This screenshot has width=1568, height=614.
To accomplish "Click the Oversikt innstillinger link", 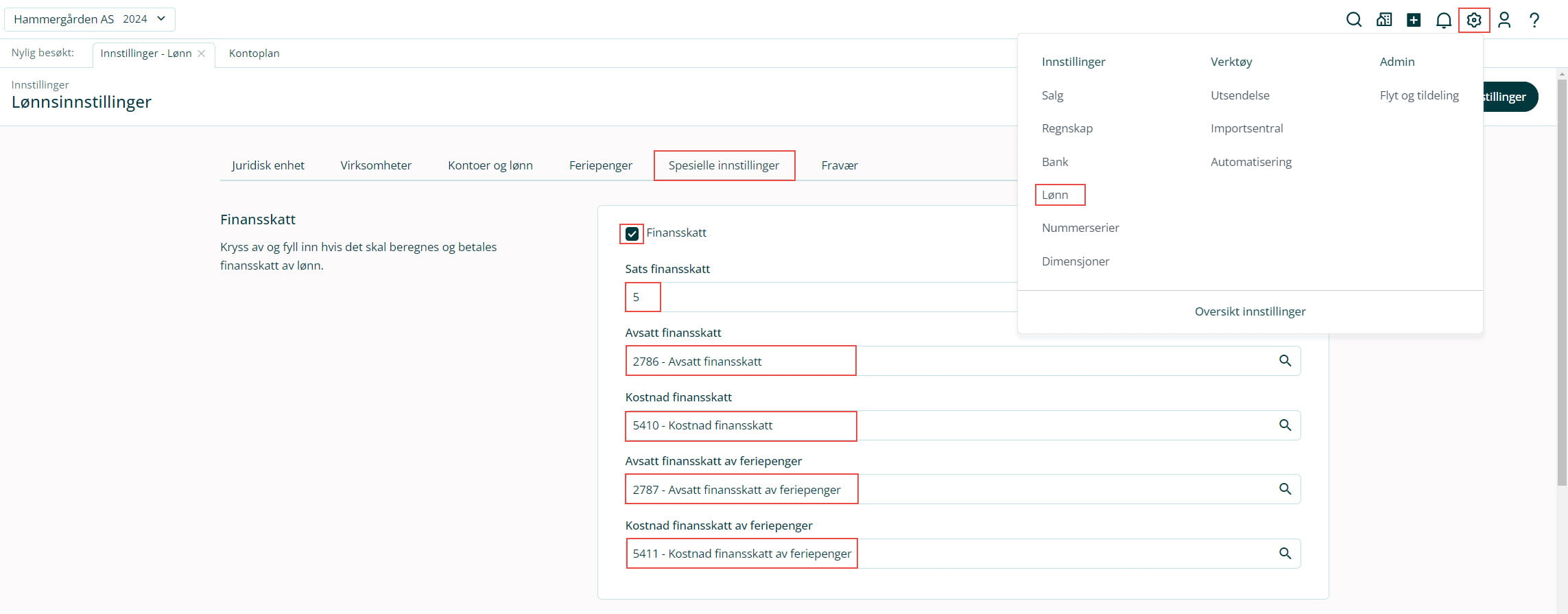I will pyautogui.click(x=1250, y=311).
